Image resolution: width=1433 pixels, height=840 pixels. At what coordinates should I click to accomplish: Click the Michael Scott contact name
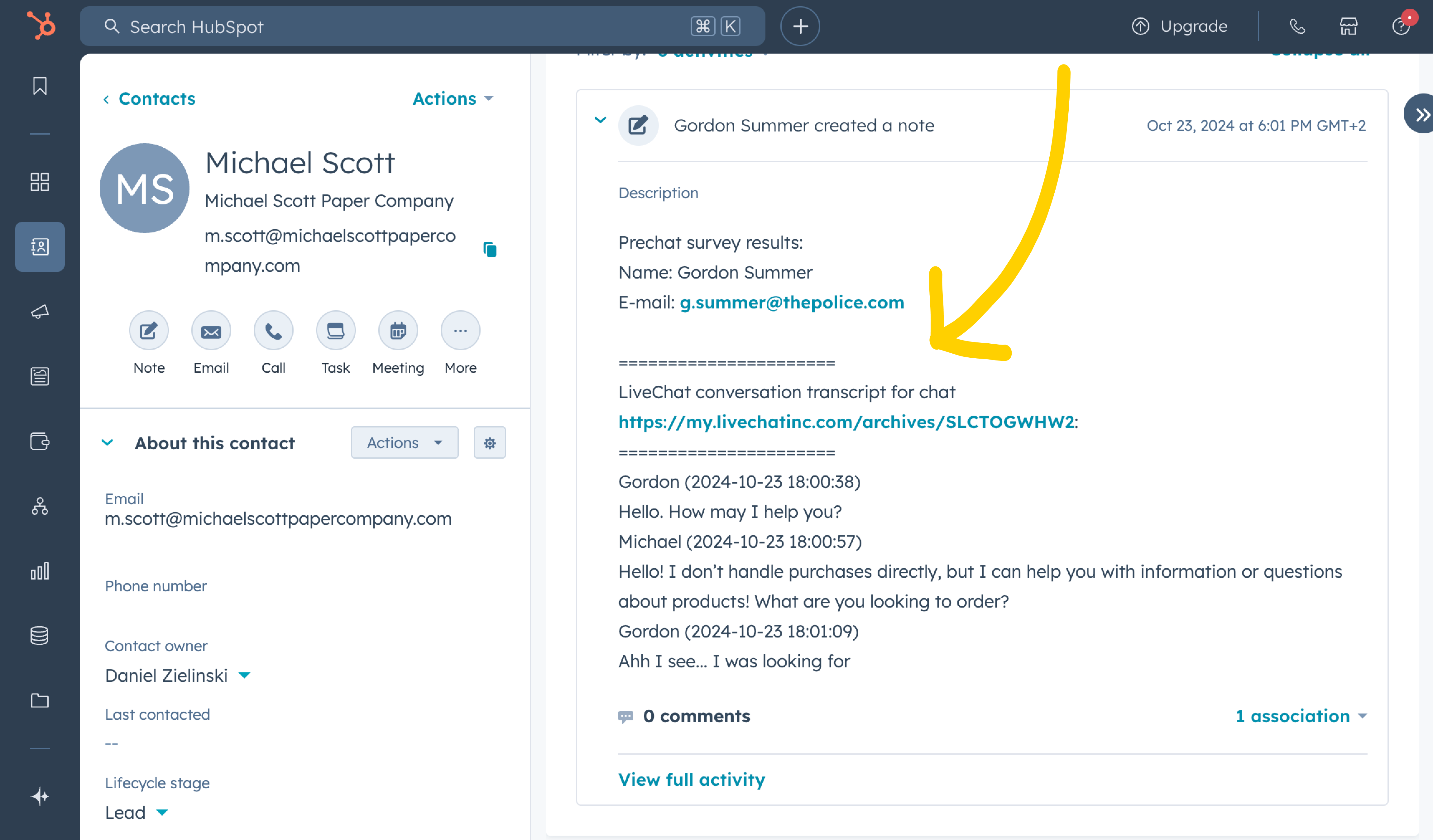300,163
